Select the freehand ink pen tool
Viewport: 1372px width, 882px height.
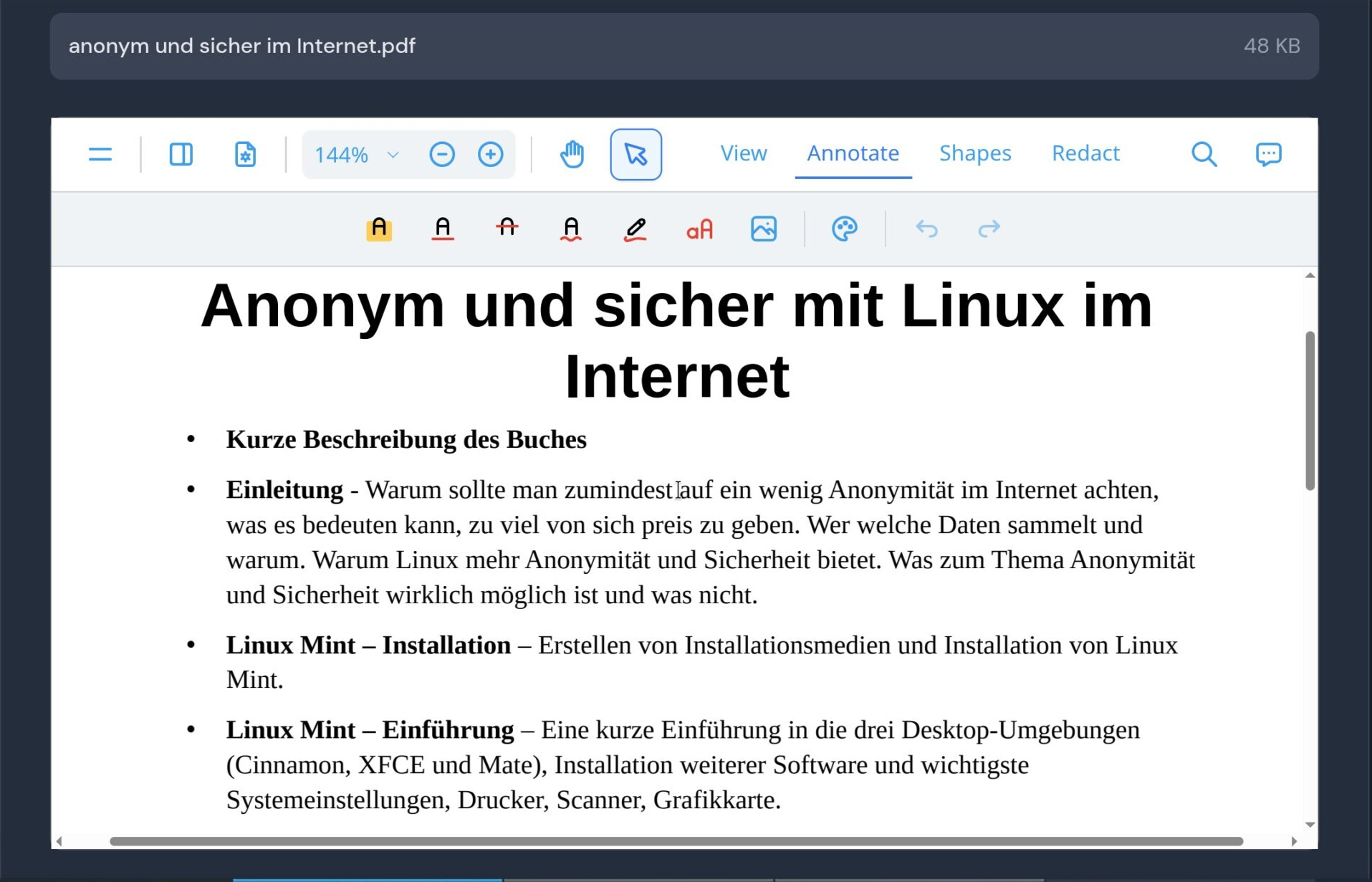coord(635,229)
